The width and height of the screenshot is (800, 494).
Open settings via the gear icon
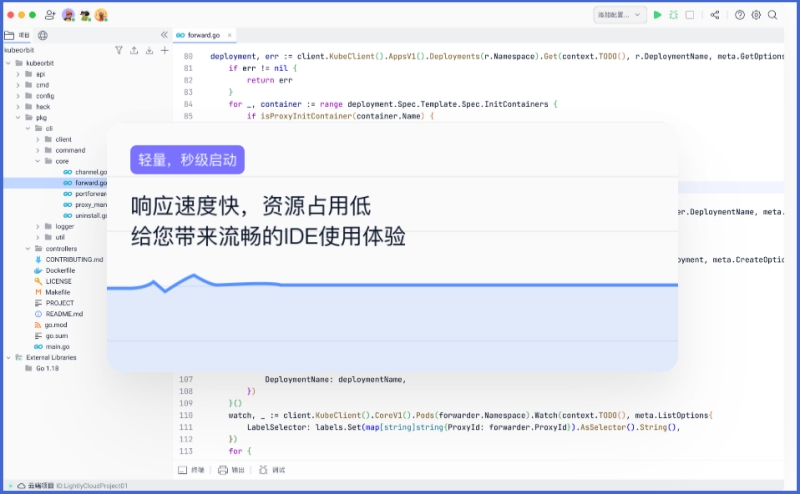[756, 15]
